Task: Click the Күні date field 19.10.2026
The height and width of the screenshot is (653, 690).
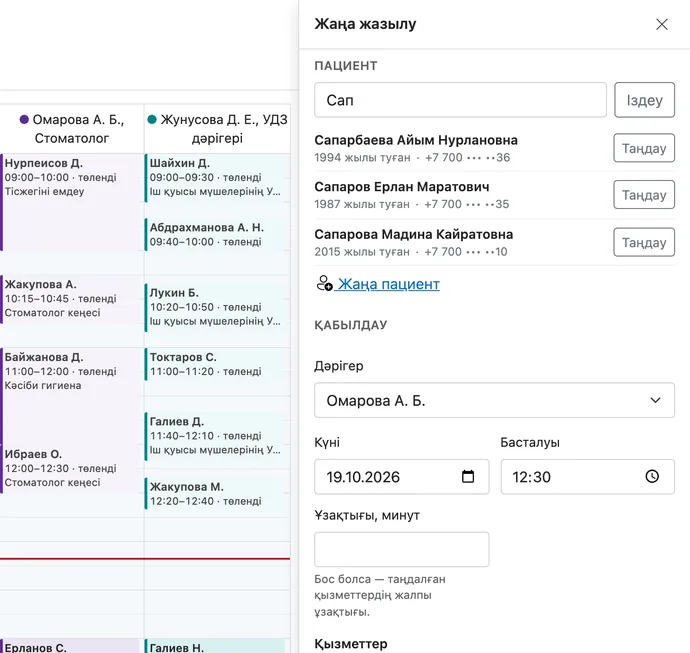Action: tap(401, 477)
